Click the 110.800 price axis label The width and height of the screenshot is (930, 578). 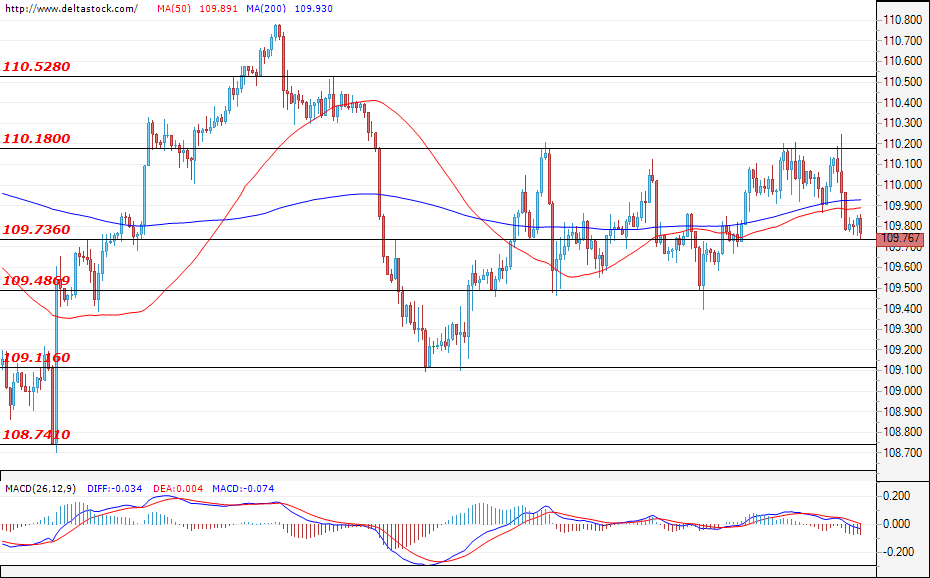click(902, 20)
